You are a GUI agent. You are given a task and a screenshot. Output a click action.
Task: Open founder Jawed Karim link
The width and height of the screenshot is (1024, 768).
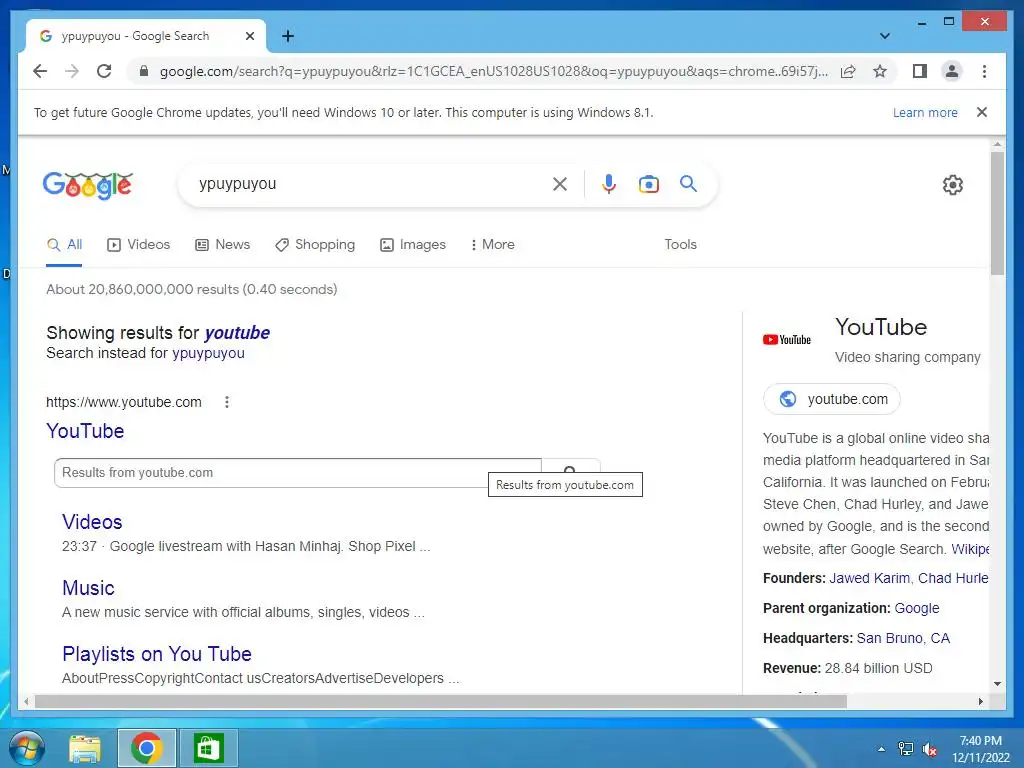click(x=869, y=579)
